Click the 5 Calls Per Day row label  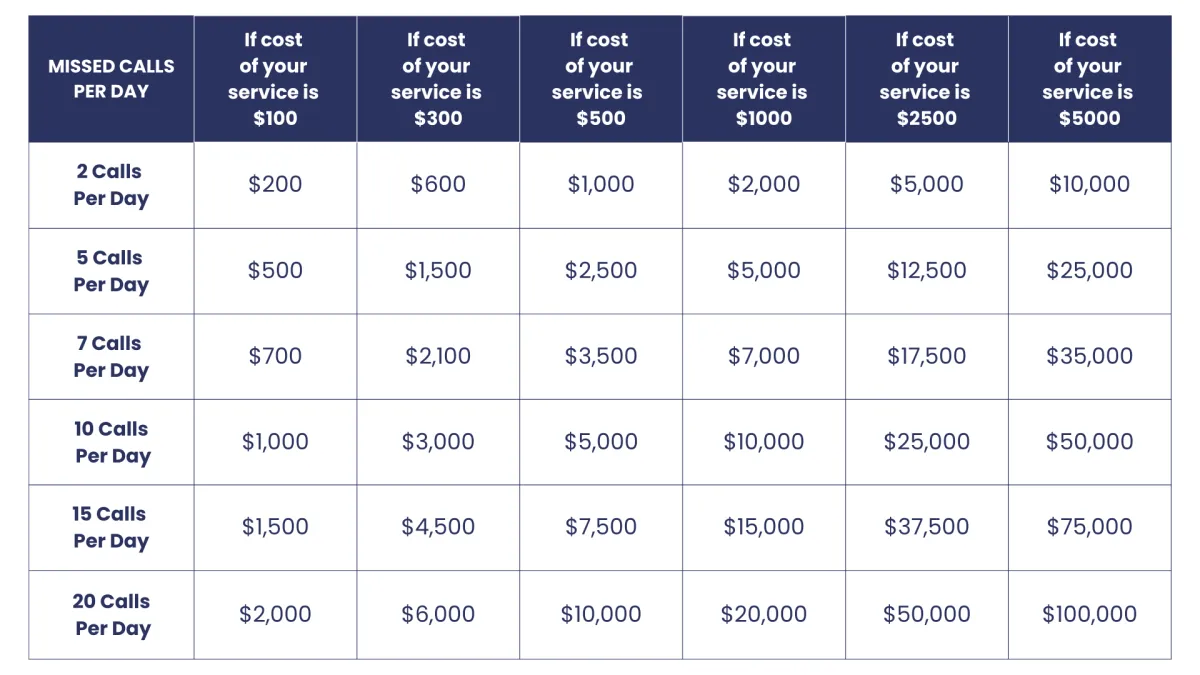(x=111, y=271)
